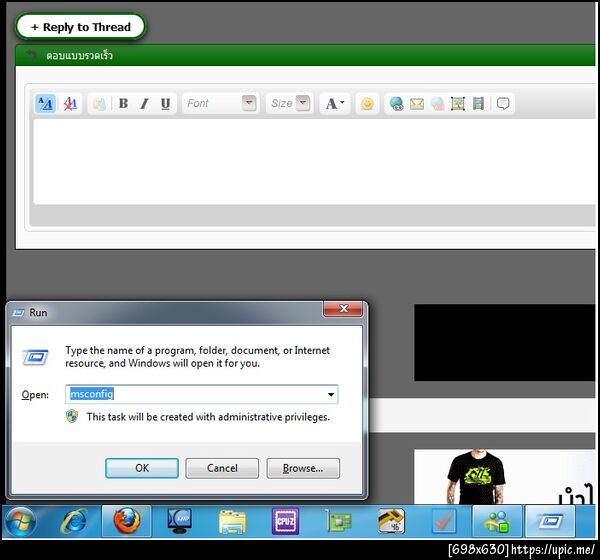Toggle underline formatting in the reply editor
The width and height of the screenshot is (600, 560).
(x=165, y=104)
